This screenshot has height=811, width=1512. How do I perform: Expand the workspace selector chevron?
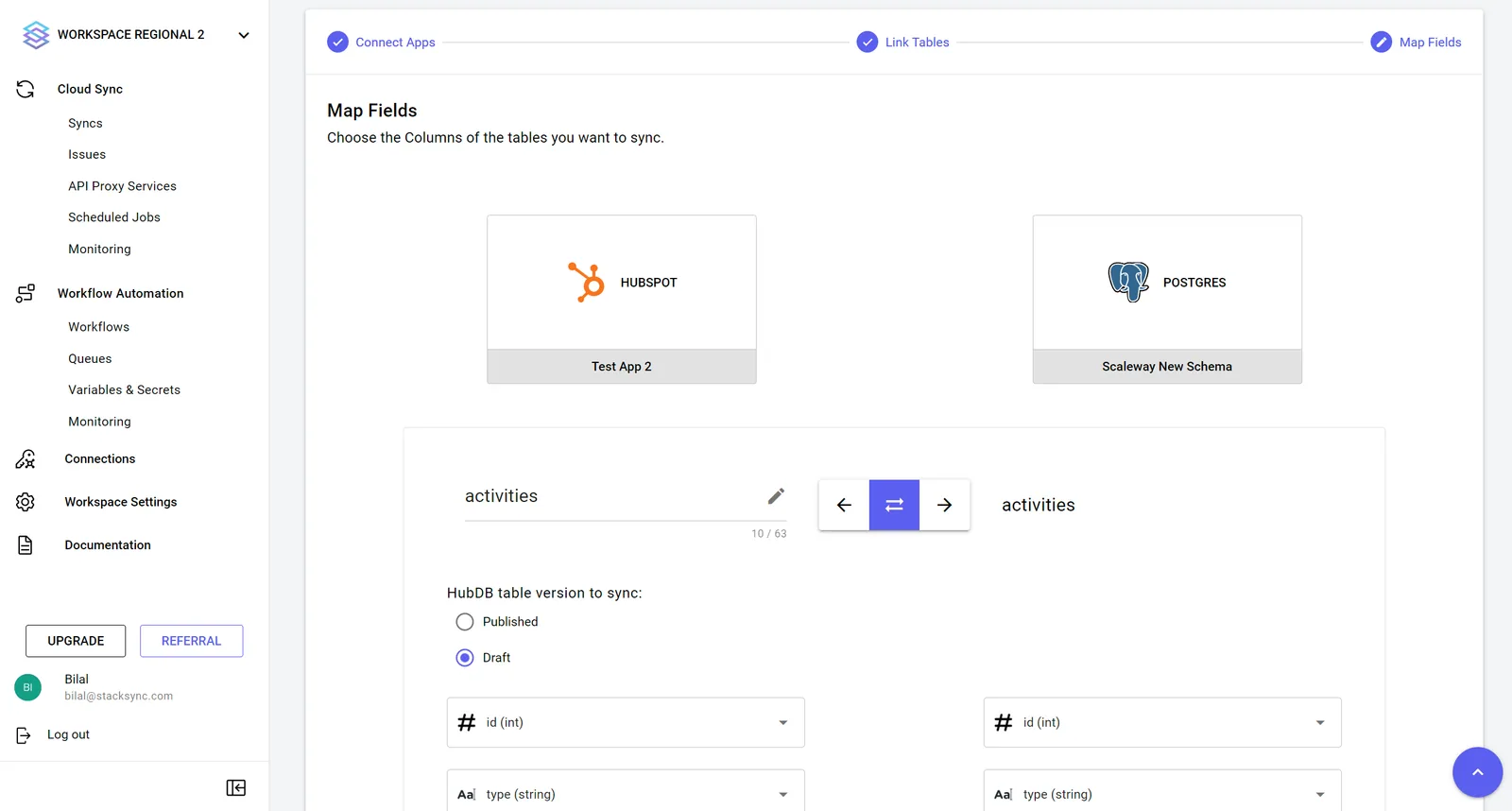[244, 35]
